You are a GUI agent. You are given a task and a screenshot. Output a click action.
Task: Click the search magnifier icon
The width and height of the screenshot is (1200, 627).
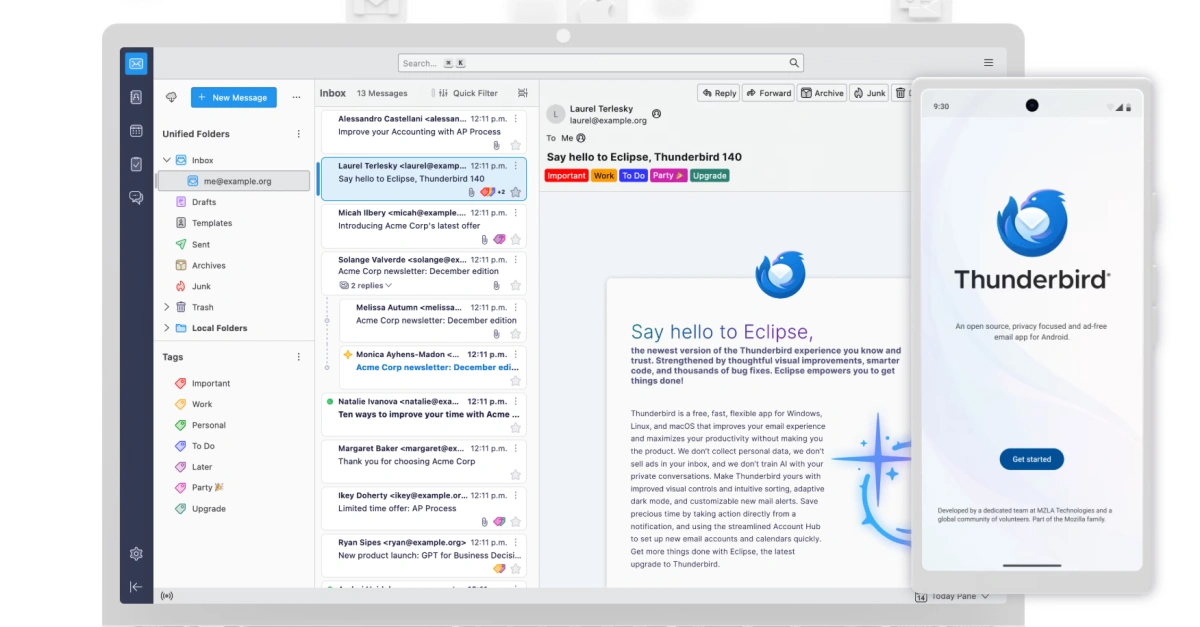click(794, 63)
